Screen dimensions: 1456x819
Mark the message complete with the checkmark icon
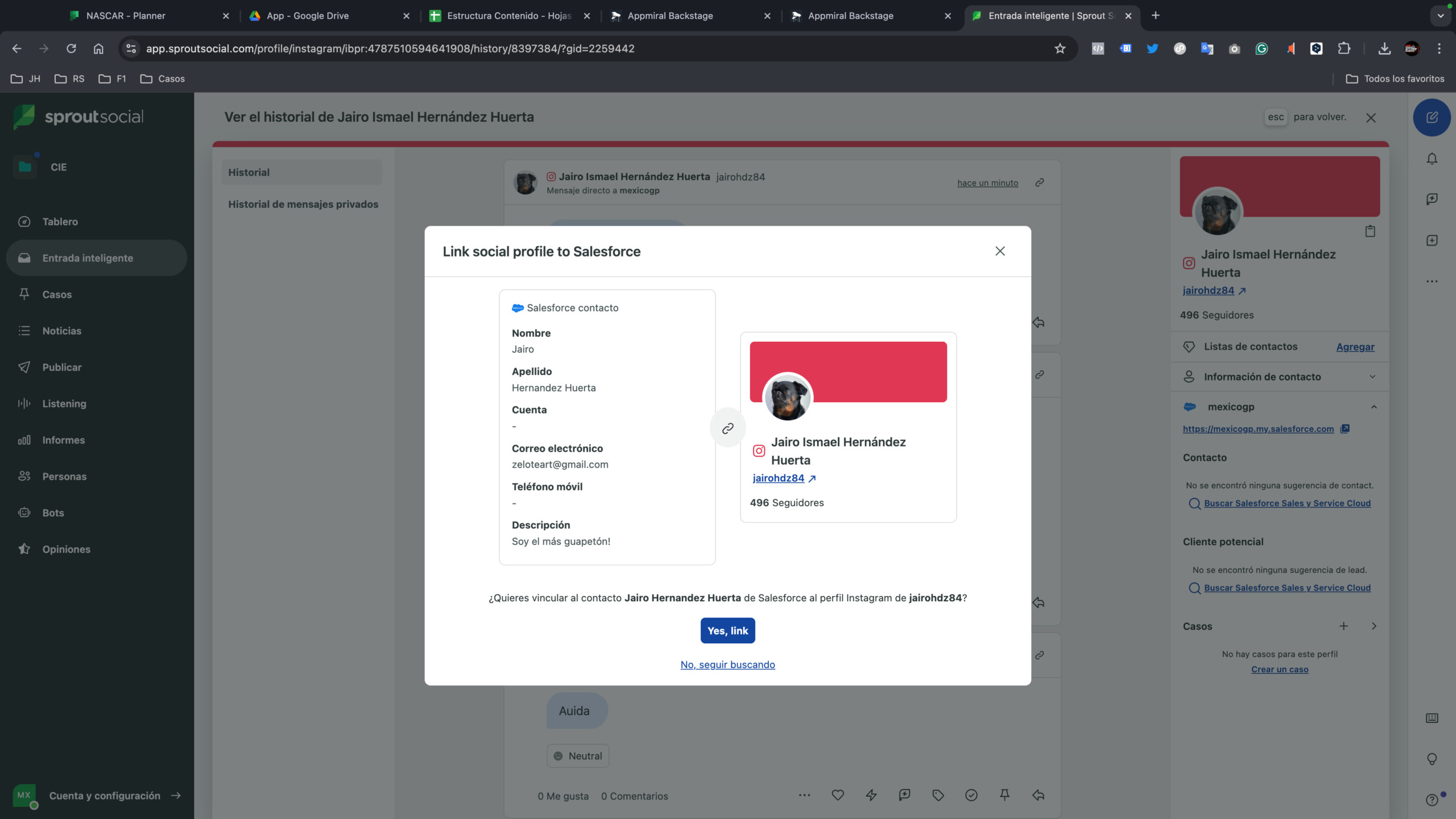tap(971, 795)
